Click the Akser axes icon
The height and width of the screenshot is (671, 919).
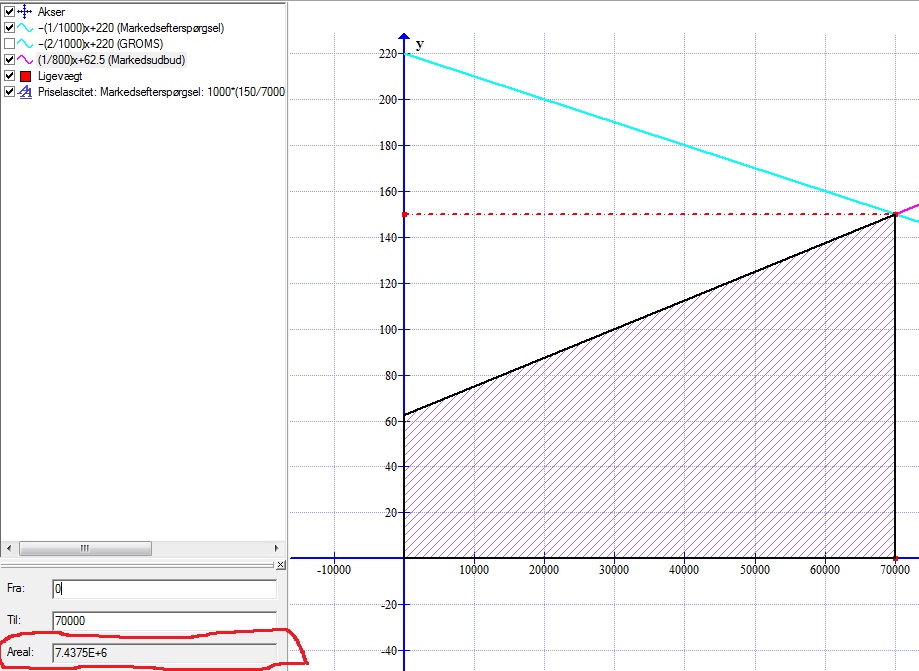(25, 11)
